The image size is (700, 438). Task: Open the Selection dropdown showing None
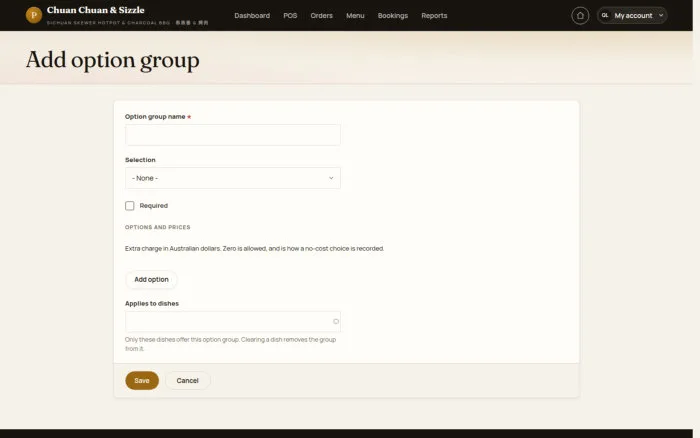233,178
